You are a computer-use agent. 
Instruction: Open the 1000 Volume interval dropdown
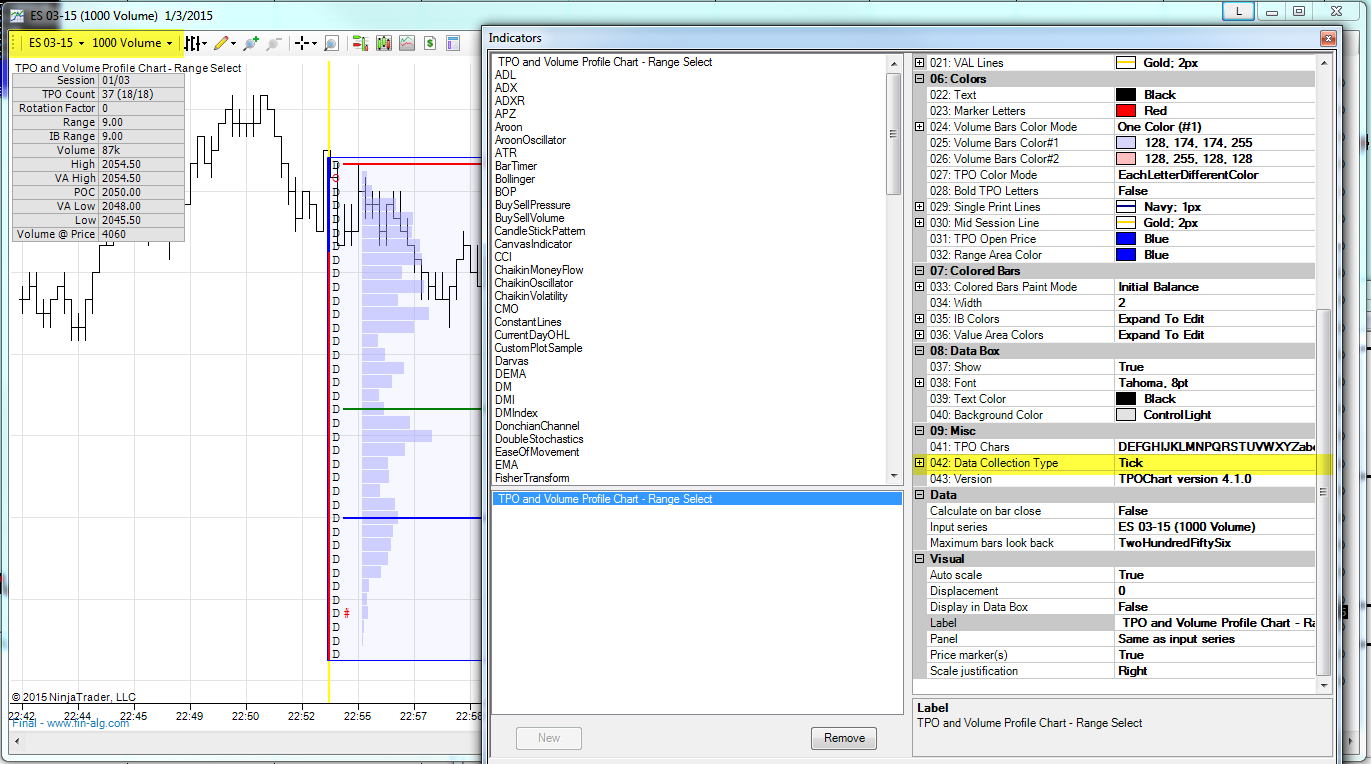[x=132, y=43]
